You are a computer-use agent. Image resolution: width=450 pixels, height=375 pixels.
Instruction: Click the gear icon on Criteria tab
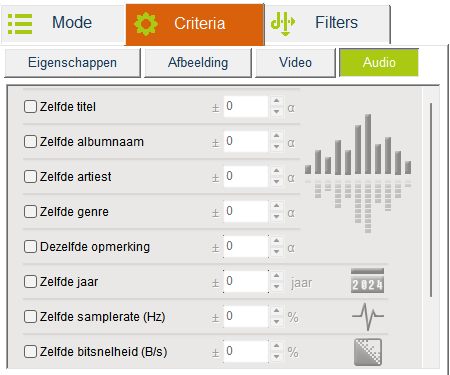146,24
